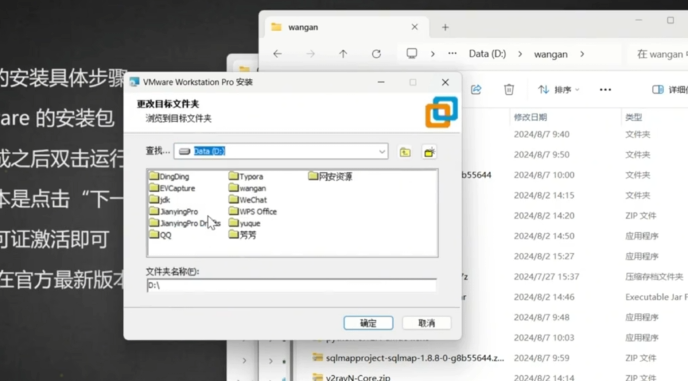Go up one folder level in VMware dialog
The width and height of the screenshot is (688, 381).
405,152
